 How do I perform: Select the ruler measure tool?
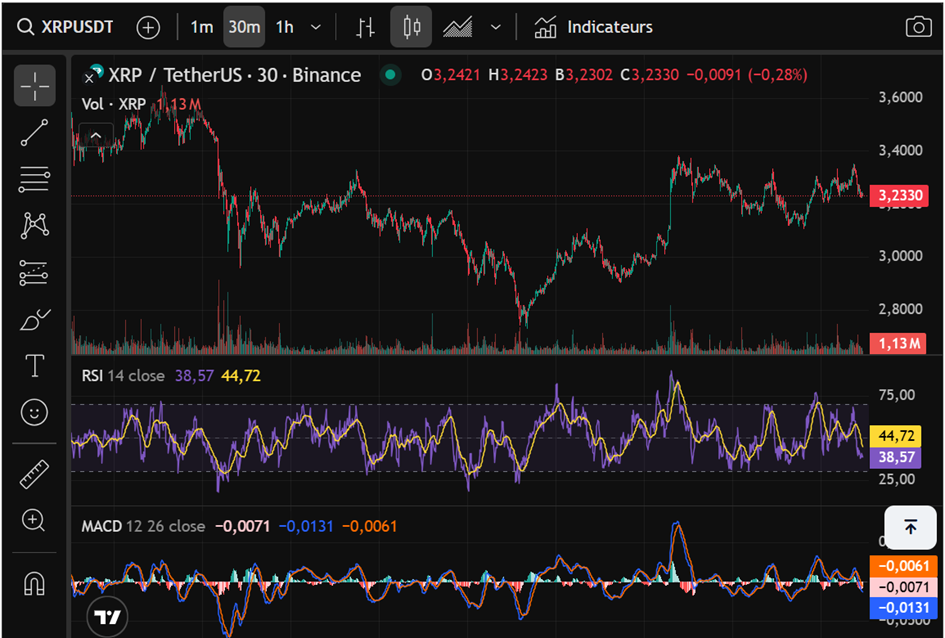(x=34, y=473)
